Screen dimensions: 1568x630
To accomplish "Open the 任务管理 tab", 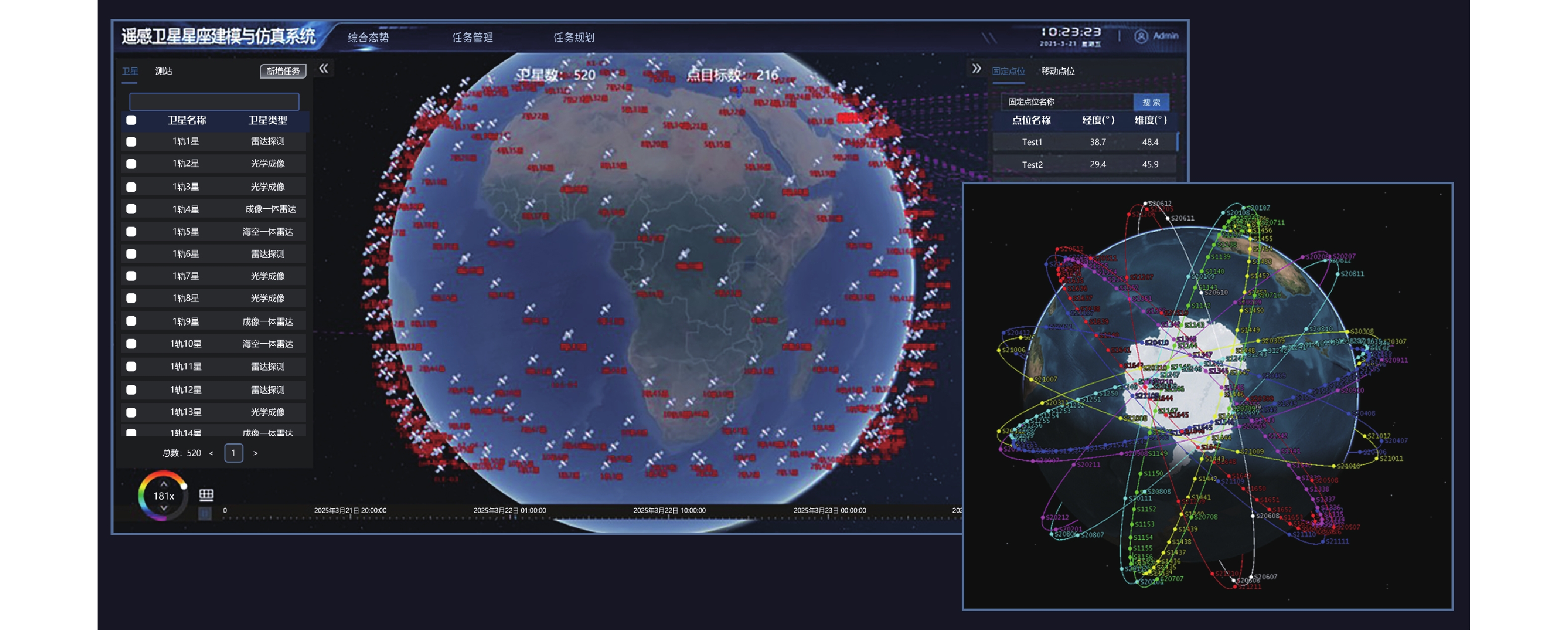I will 472,38.
